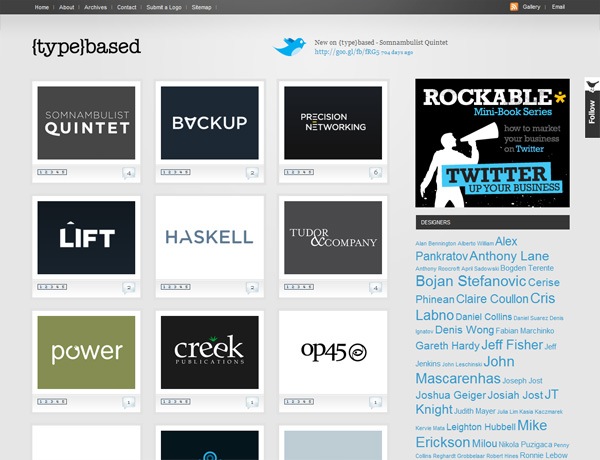Screen dimensions: 600x460
Task: Select designer Leighton Hubbell
Action: tap(481, 427)
